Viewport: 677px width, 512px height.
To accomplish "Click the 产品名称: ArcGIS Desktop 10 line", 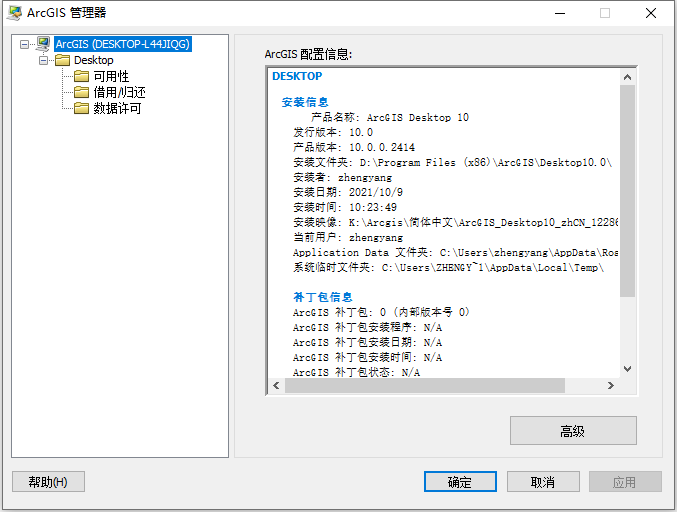I will (x=390, y=117).
